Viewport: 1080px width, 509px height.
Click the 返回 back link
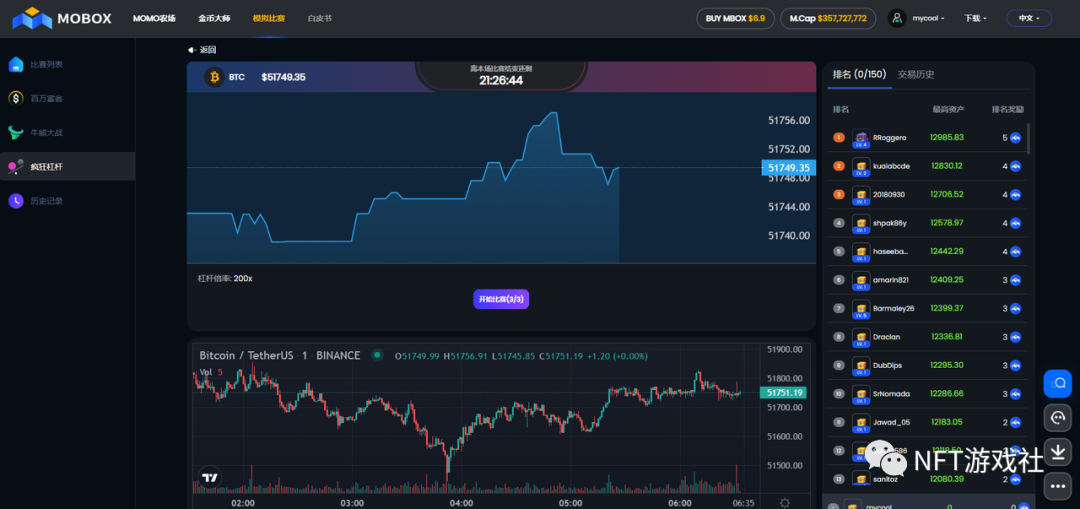(x=208, y=50)
